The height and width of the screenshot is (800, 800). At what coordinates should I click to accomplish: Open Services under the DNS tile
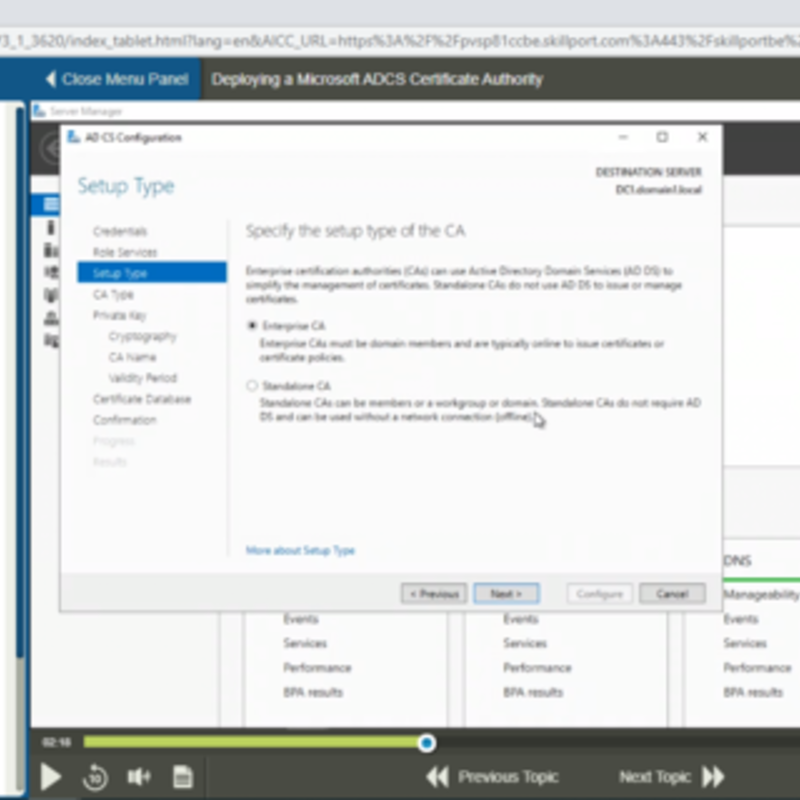745,643
